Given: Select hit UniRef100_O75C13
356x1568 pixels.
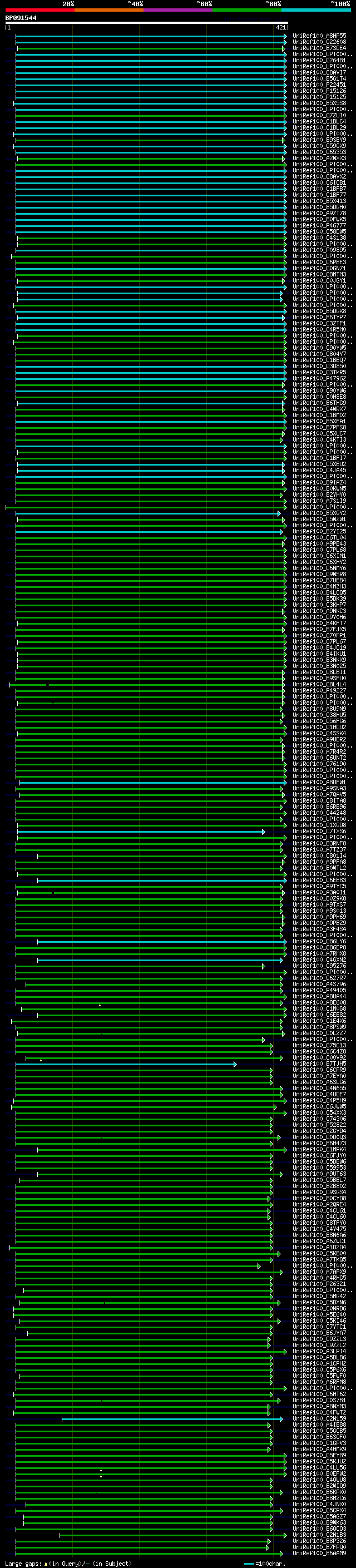Looking at the screenshot, I should pos(319,1045).
